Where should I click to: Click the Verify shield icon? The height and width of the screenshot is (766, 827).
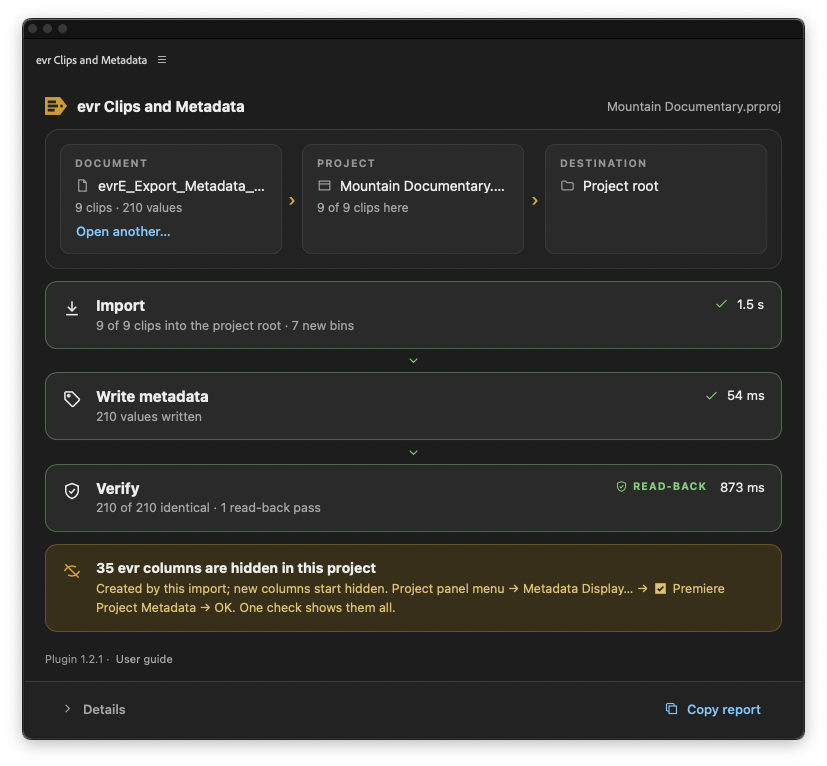72,491
